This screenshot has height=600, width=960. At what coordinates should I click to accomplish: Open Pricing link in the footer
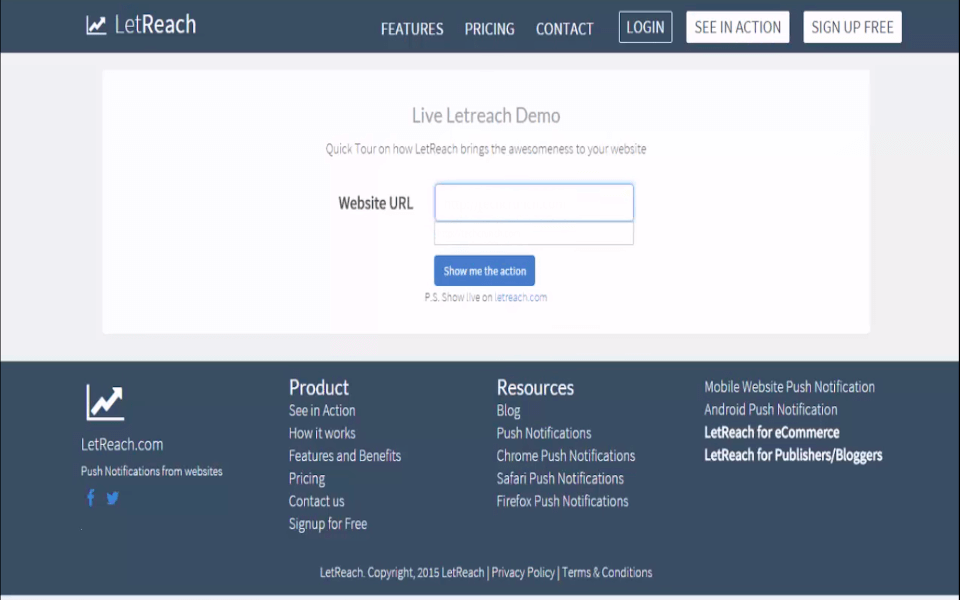click(307, 478)
